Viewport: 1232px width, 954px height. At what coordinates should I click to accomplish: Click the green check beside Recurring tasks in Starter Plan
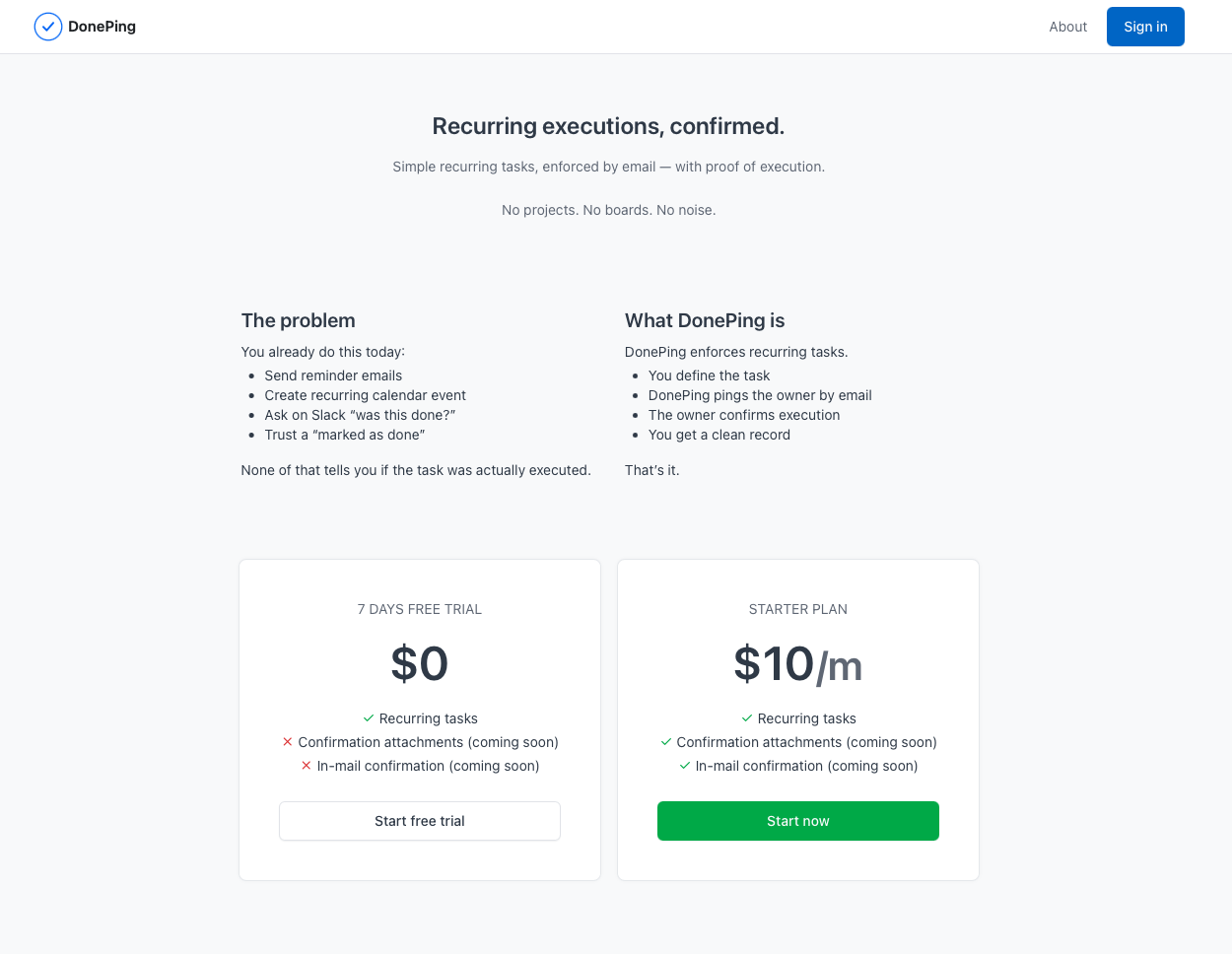click(745, 718)
